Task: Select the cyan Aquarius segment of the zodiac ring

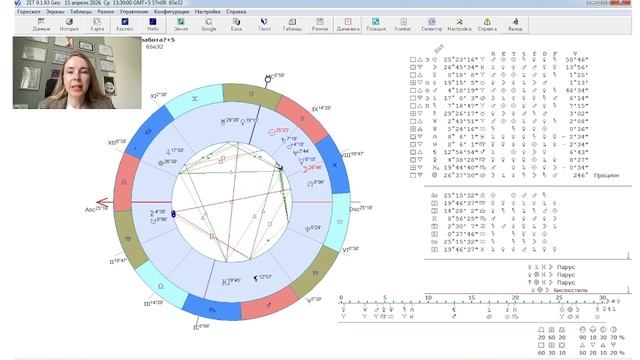Action: 340,222
